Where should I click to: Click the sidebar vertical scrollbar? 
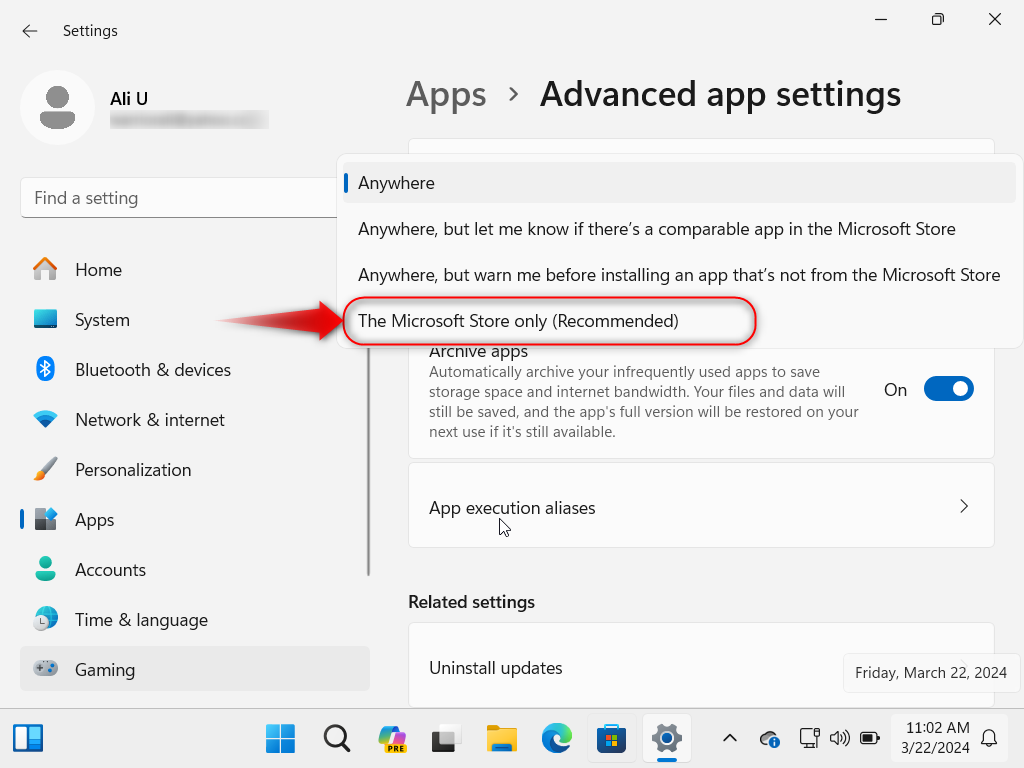coord(368,460)
